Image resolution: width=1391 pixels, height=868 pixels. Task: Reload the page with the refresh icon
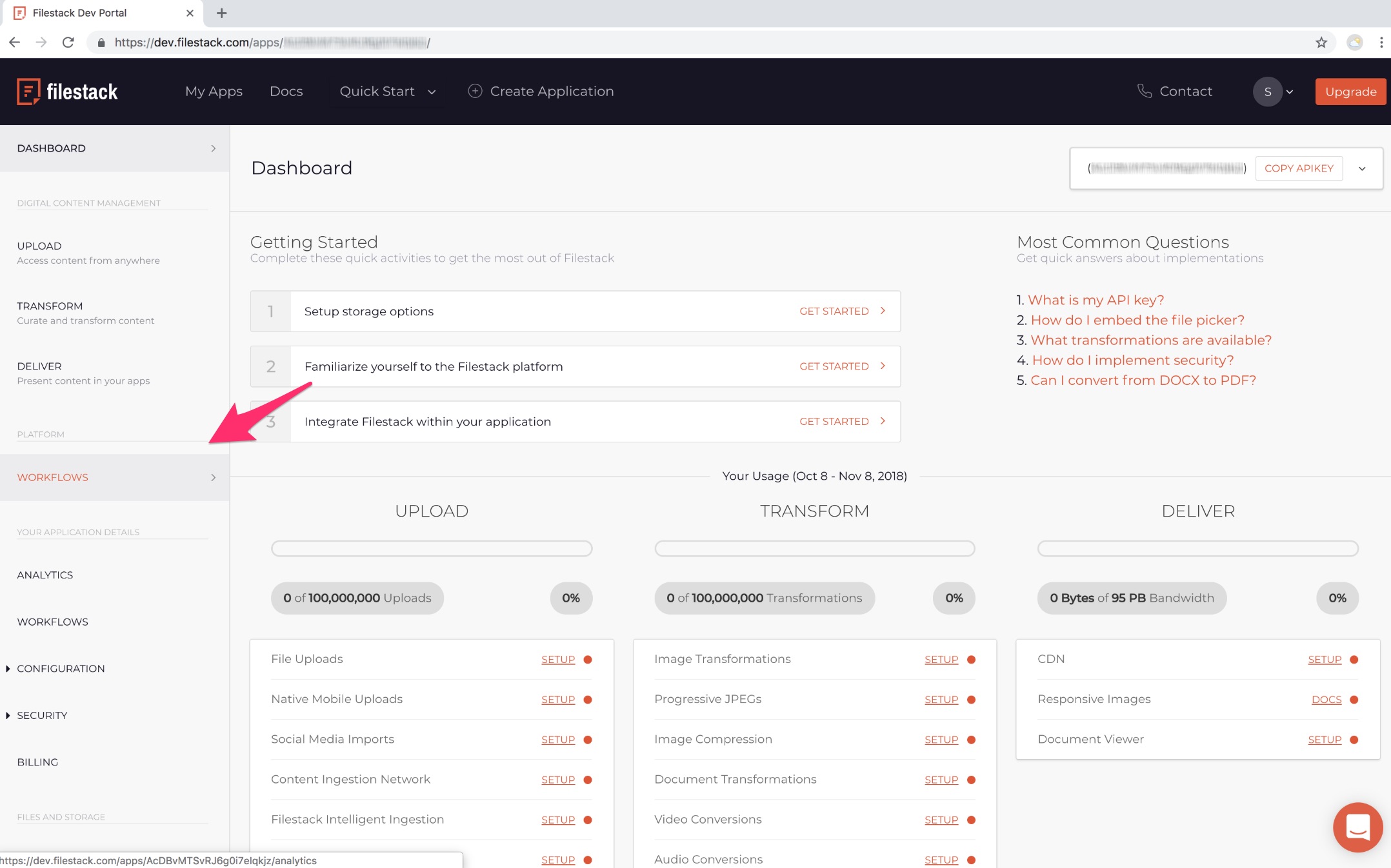[68, 43]
